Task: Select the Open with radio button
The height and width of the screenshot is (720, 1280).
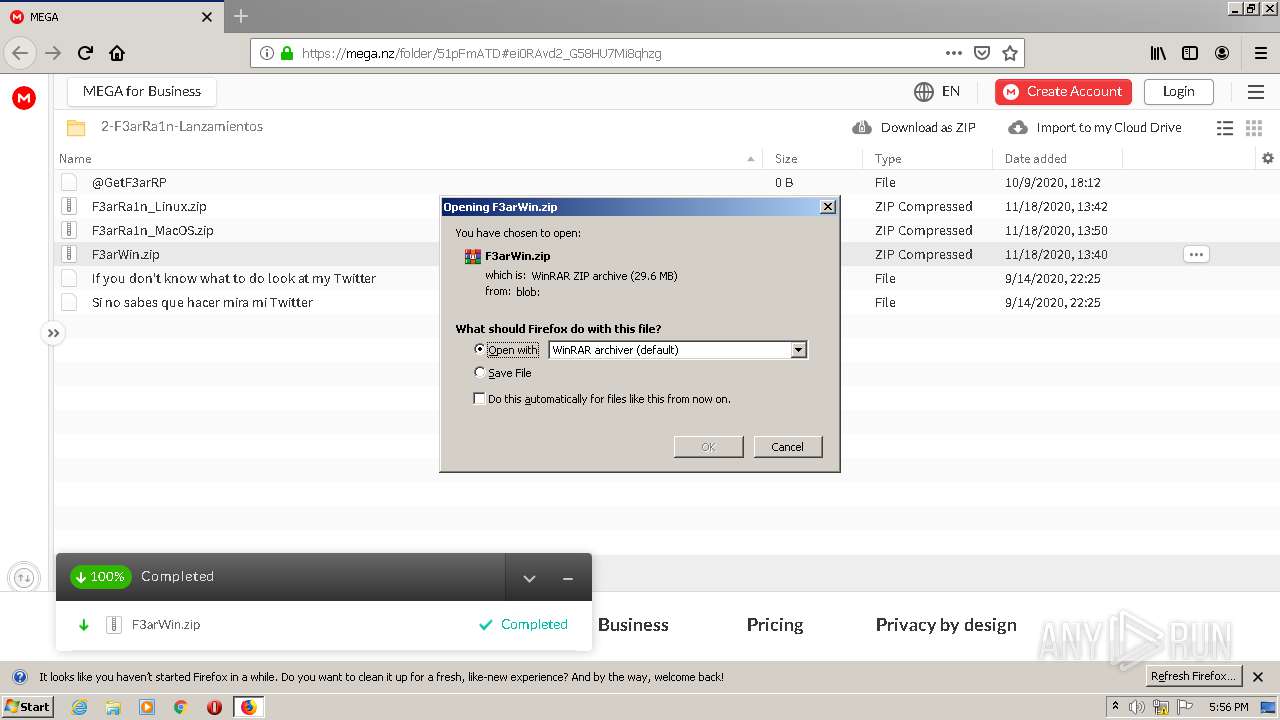Action: tap(480, 349)
